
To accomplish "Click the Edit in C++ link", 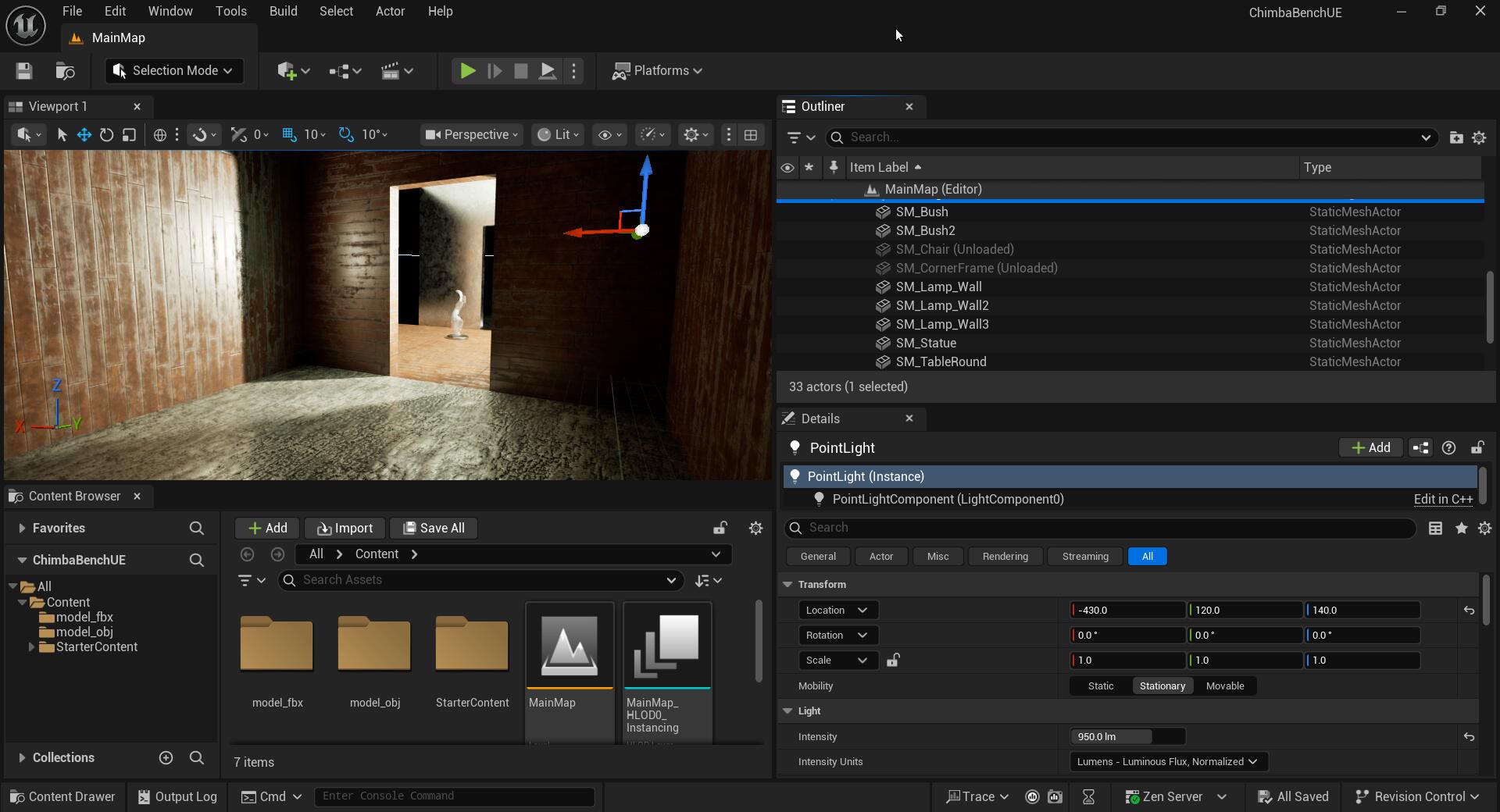I will pos(1442,500).
